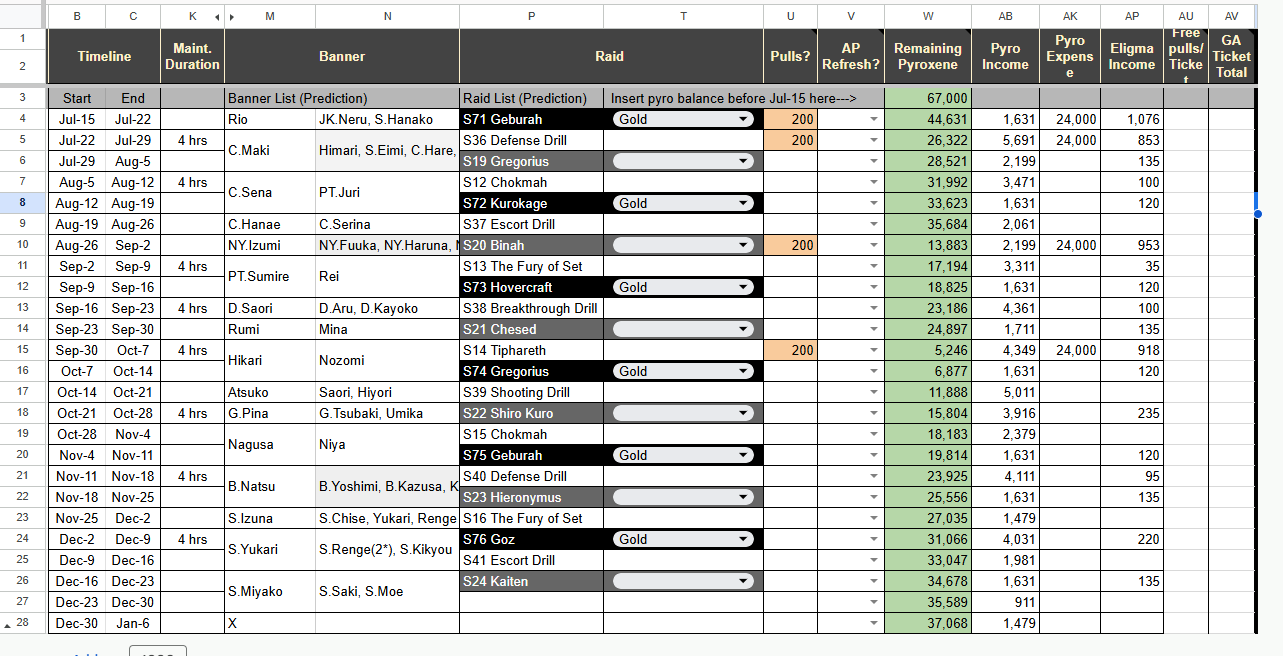Click the Raid List (Prediction) cell
The image size is (1283, 656).
coord(531,98)
